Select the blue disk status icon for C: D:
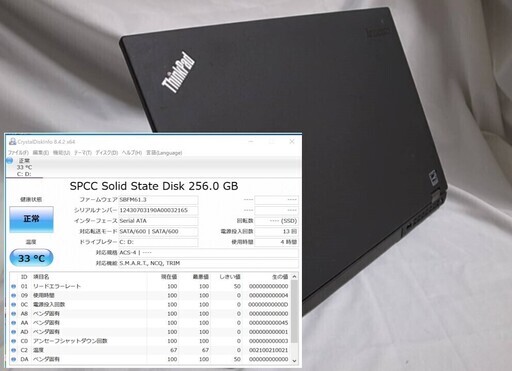 10,161
